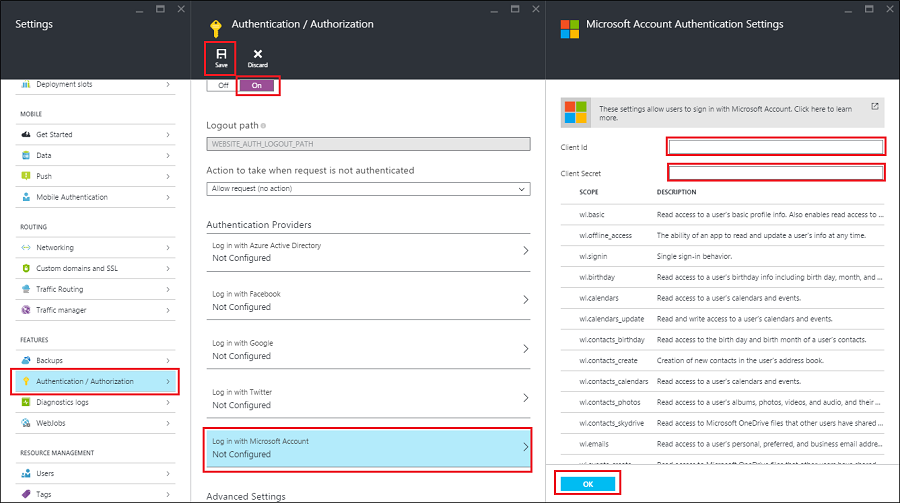Open the Get Started settings item

pos(95,134)
